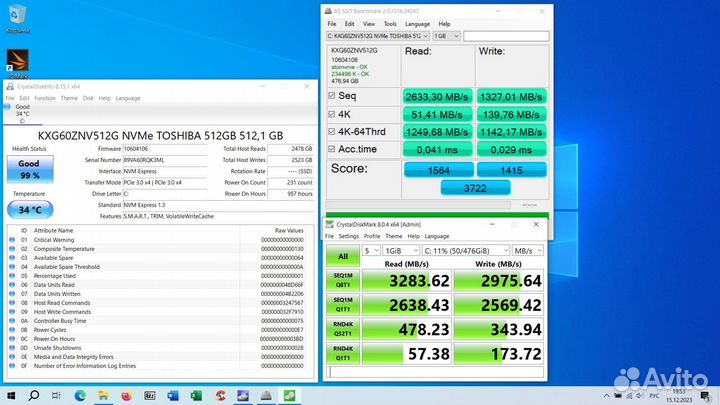Open network status tray icon

click(629, 396)
